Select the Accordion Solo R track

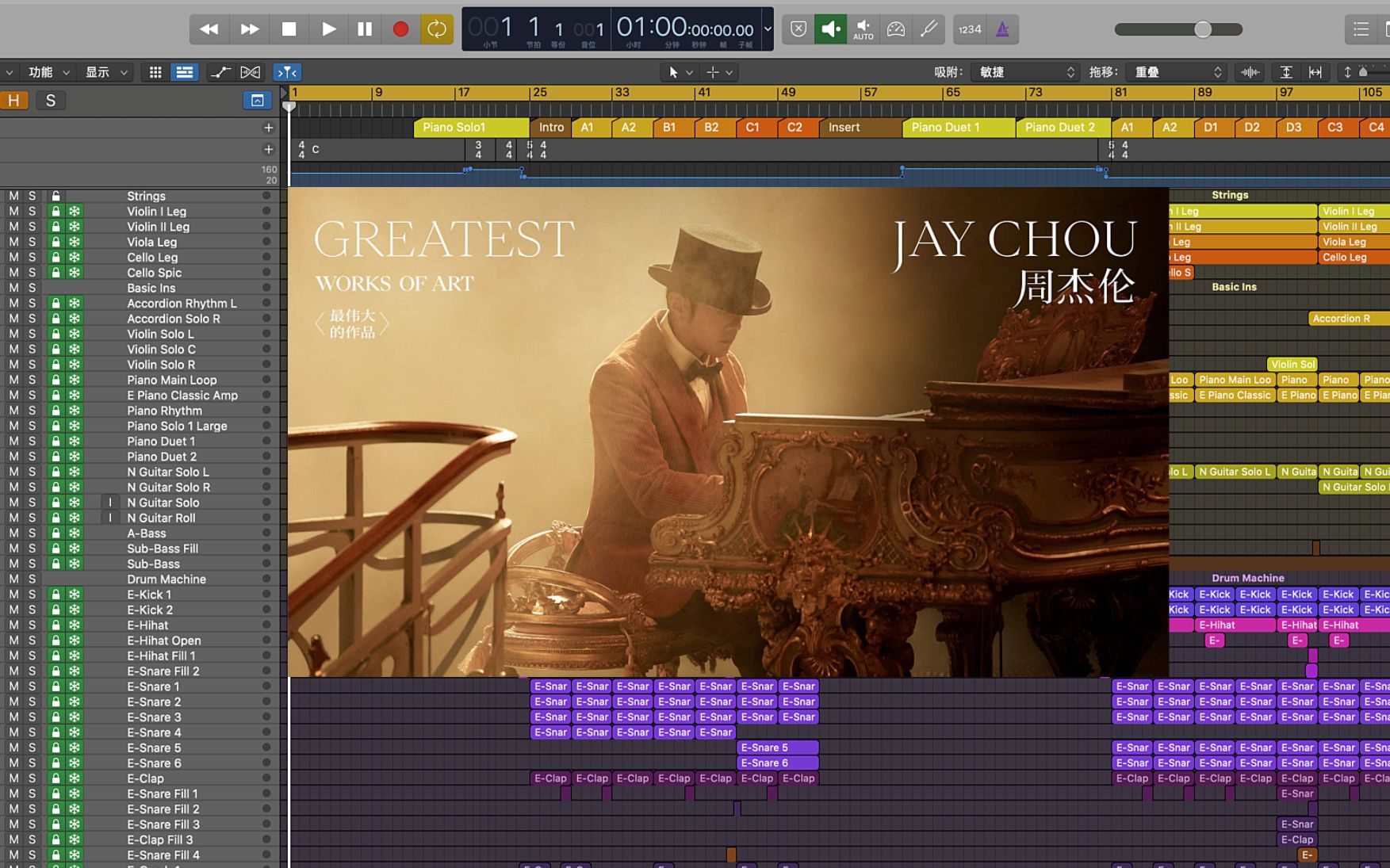[174, 319]
